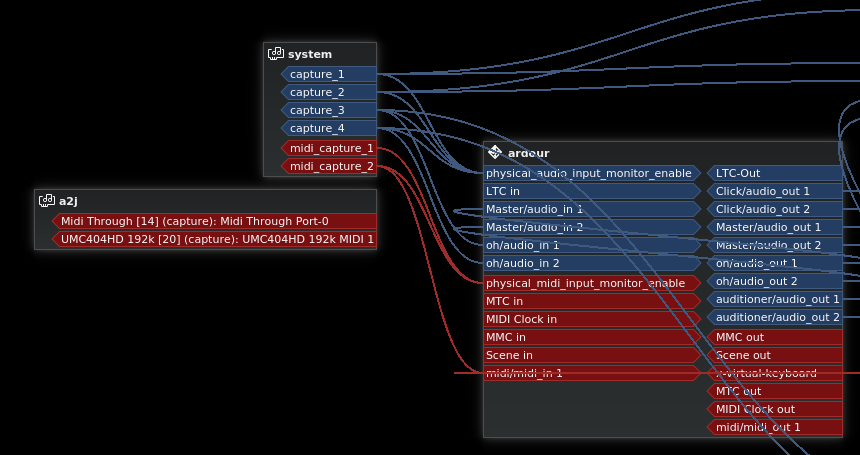The height and width of the screenshot is (455, 860).
Task: Select the MIDI Clock in port
Action: (x=590, y=319)
